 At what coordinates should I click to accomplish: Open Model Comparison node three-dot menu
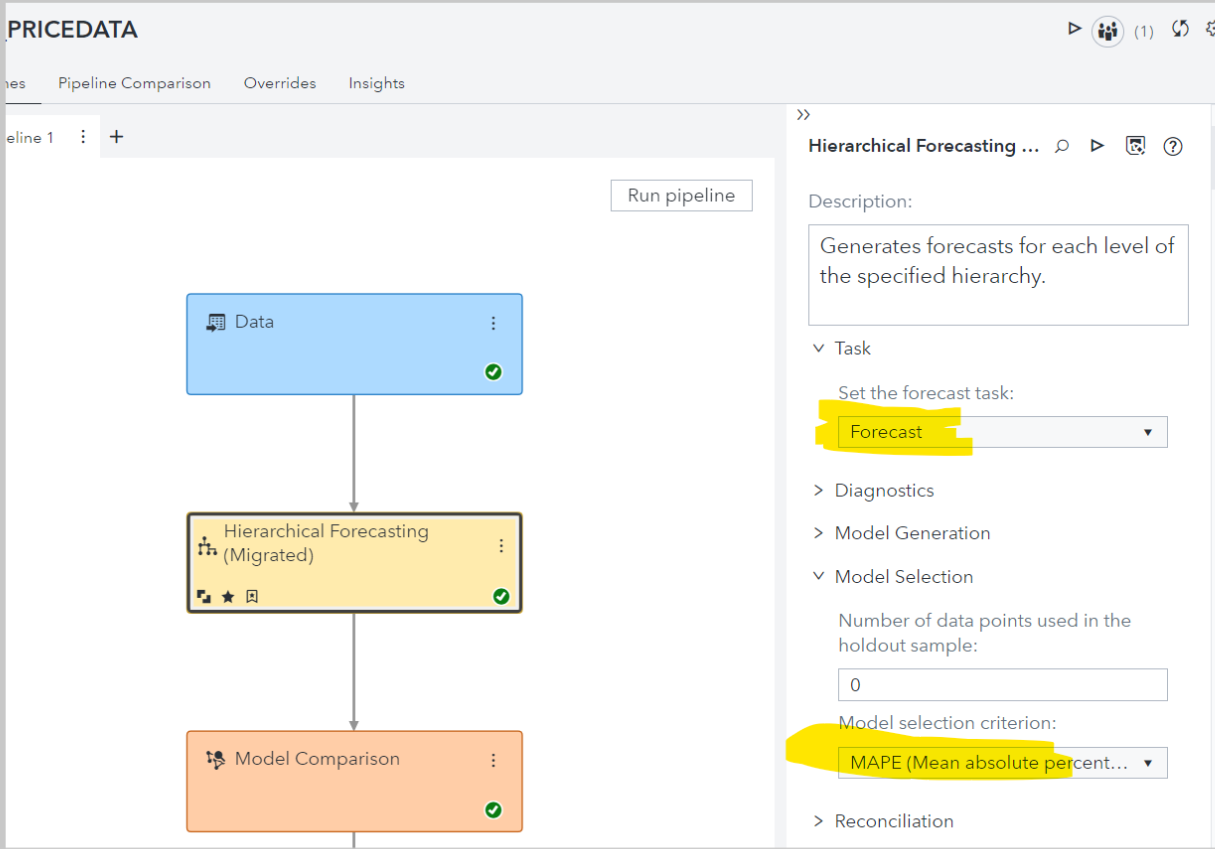click(x=493, y=760)
